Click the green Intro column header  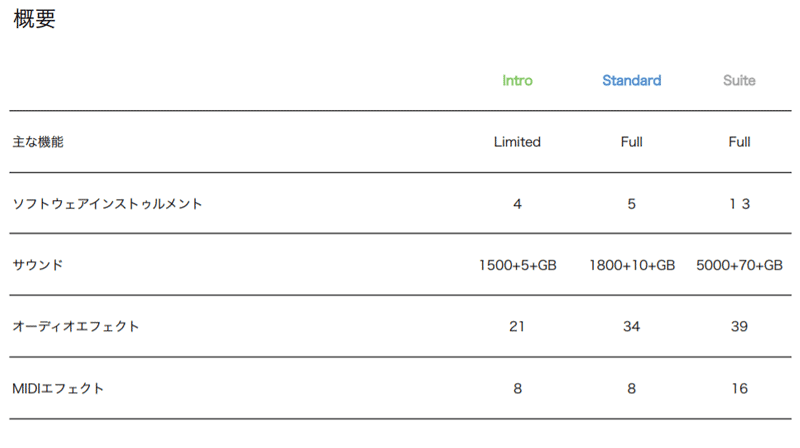(x=517, y=81)
